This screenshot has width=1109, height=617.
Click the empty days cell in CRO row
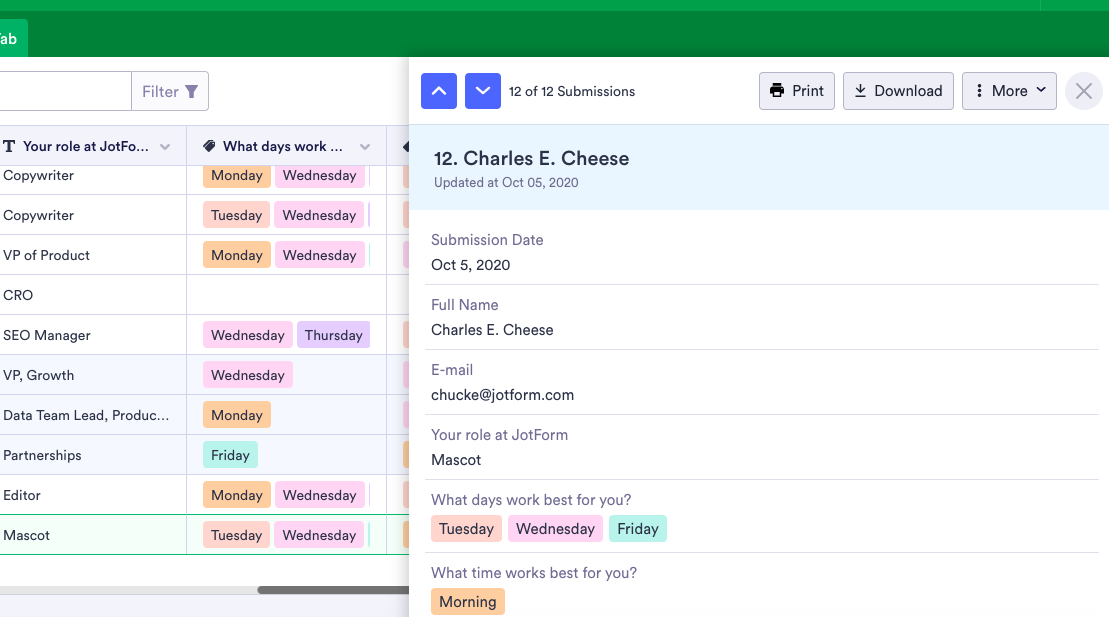pyautogui.click(x=286, y=295)
